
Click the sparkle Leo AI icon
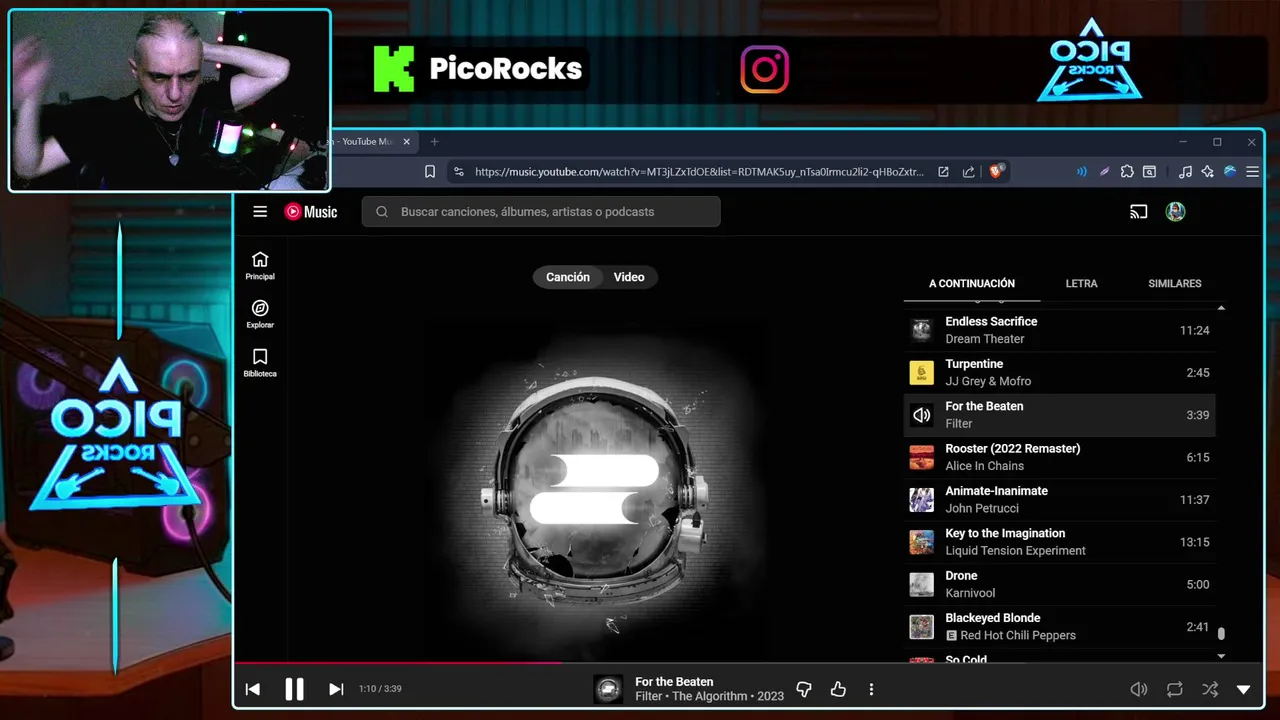pos(1208,172)
